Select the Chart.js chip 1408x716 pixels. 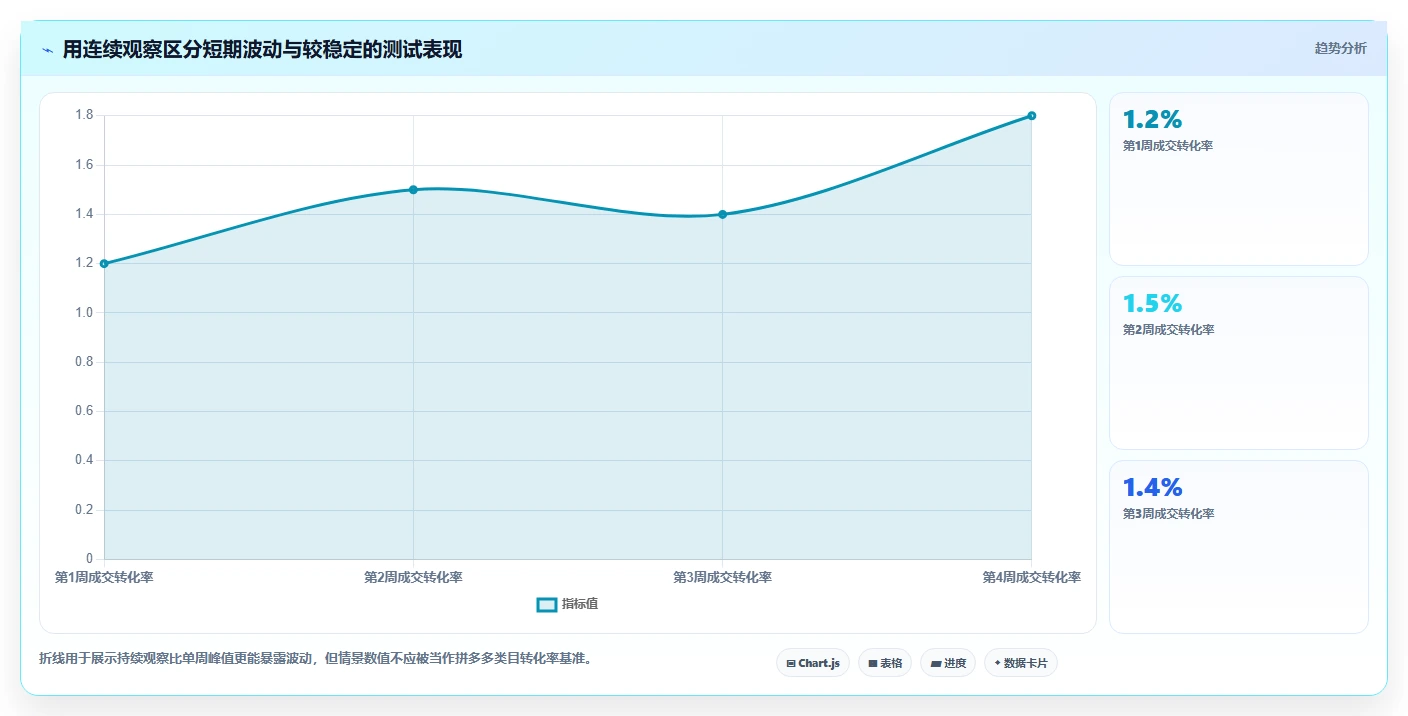click(x=813, y=663)
